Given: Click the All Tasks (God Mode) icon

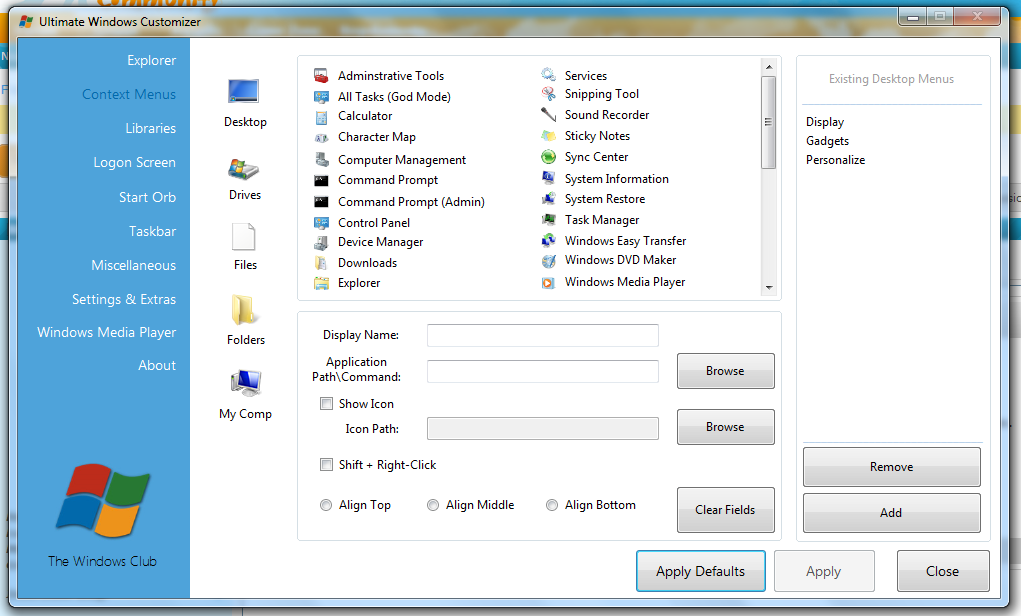Looking at the screenshot, I should [x=321, y=97].
